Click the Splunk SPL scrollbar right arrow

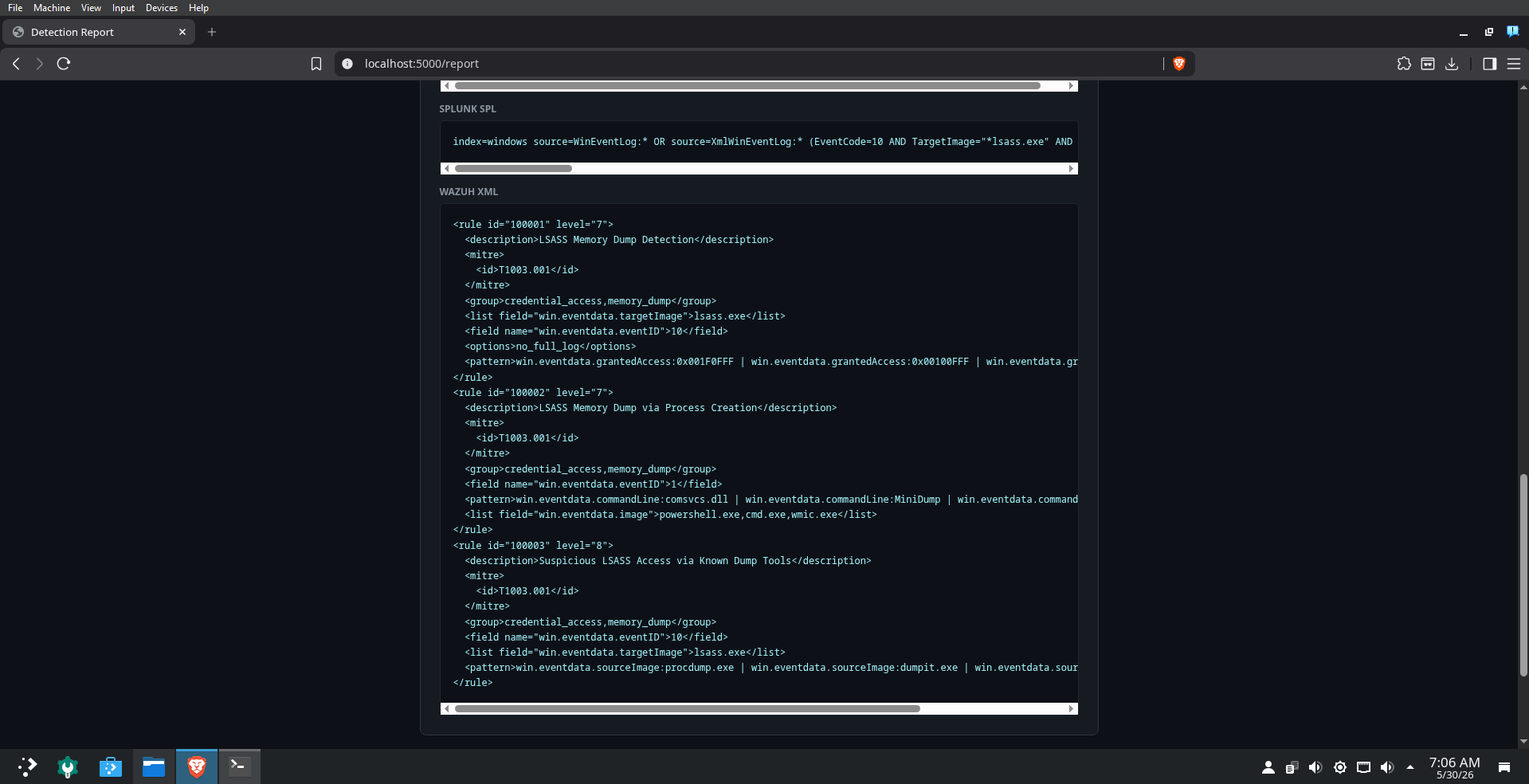pos(1072,168)
